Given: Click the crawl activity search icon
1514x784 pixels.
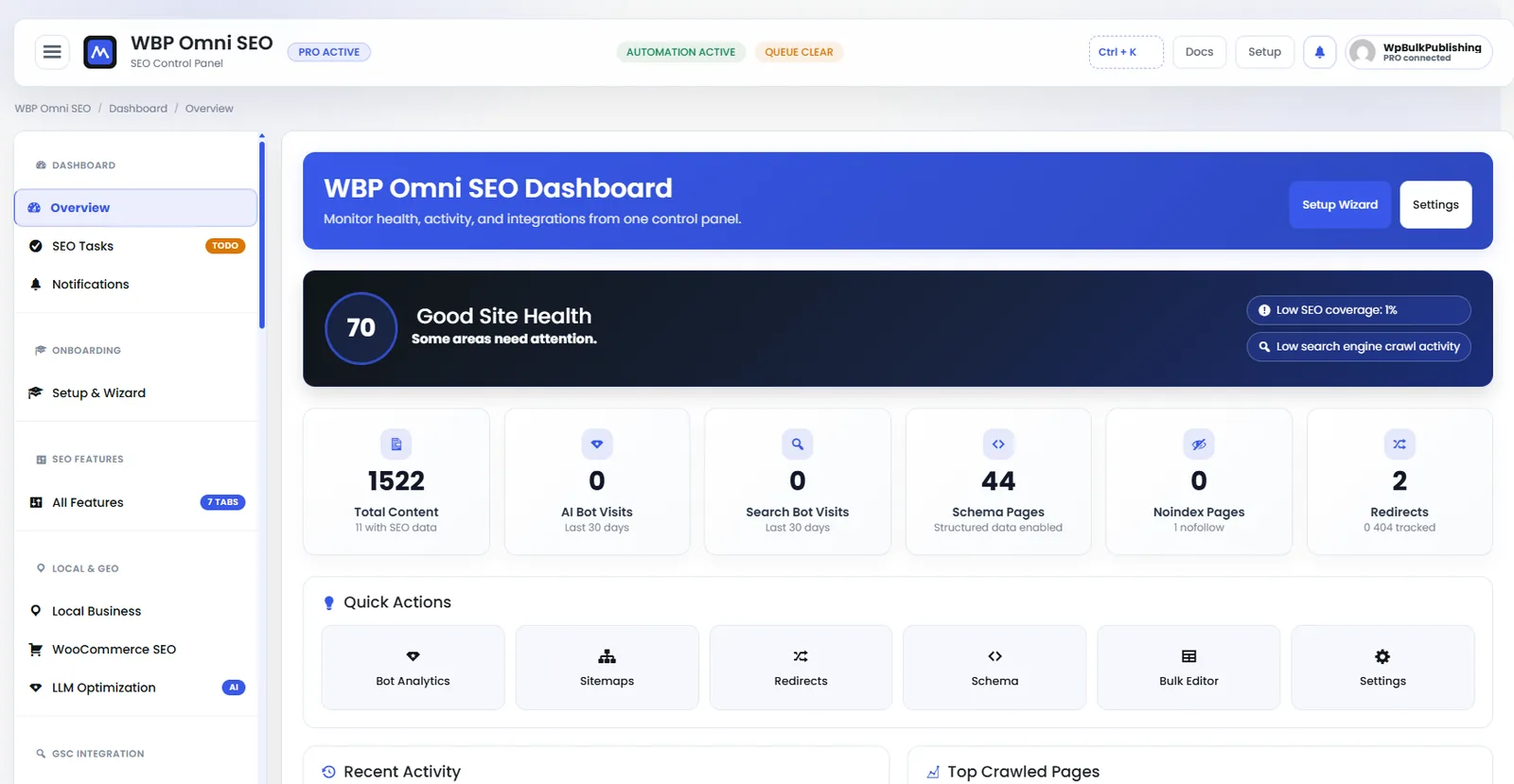Looking at the screenshot, I should [x=1264, y=347].
